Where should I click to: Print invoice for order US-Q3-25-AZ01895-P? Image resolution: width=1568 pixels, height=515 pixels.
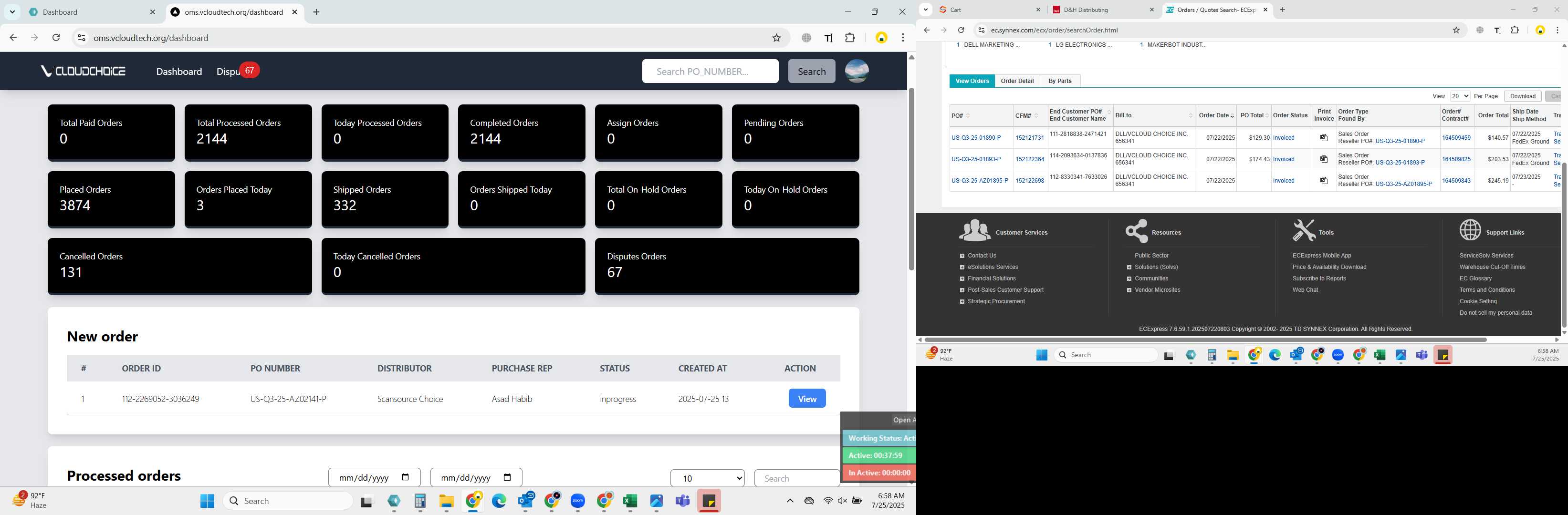point(1323,181)
